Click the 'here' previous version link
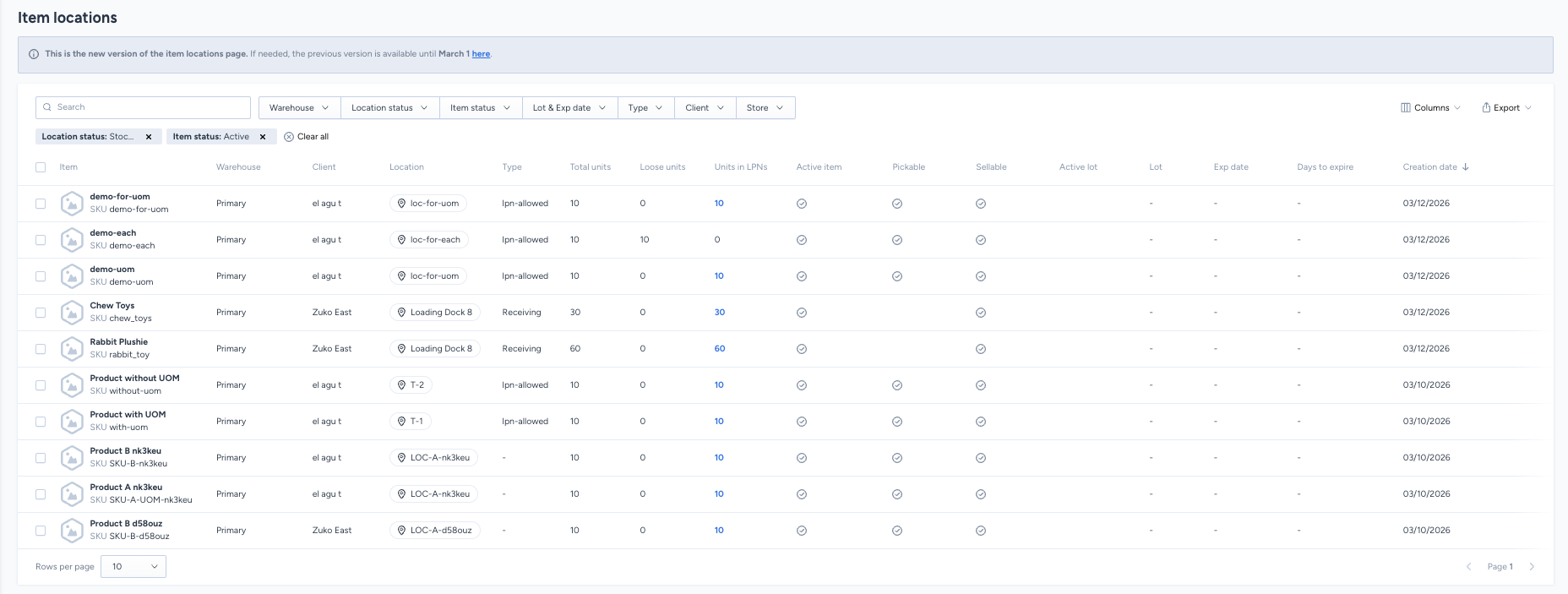This screenshot has height=594, width=1568. pyautogui.click(x=481, y=54)
